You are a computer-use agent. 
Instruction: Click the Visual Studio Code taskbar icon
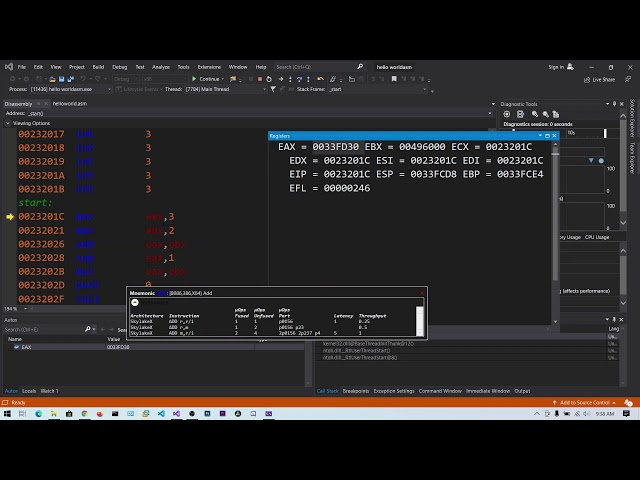tap(161, 413)
